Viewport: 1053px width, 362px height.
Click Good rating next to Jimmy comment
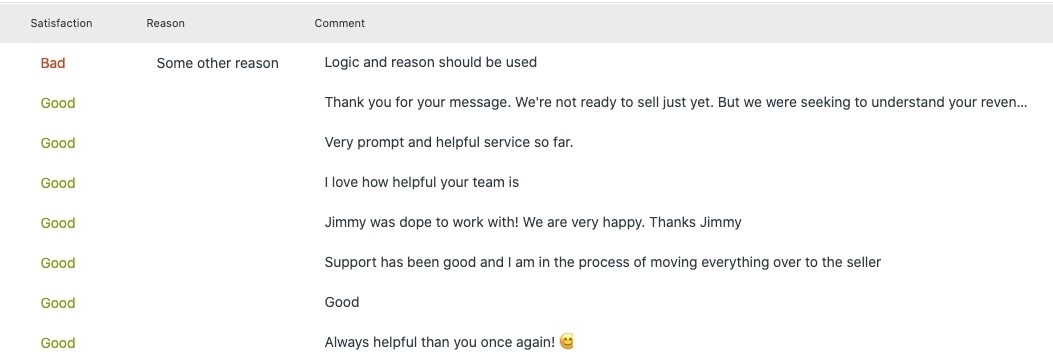point(58,223)
